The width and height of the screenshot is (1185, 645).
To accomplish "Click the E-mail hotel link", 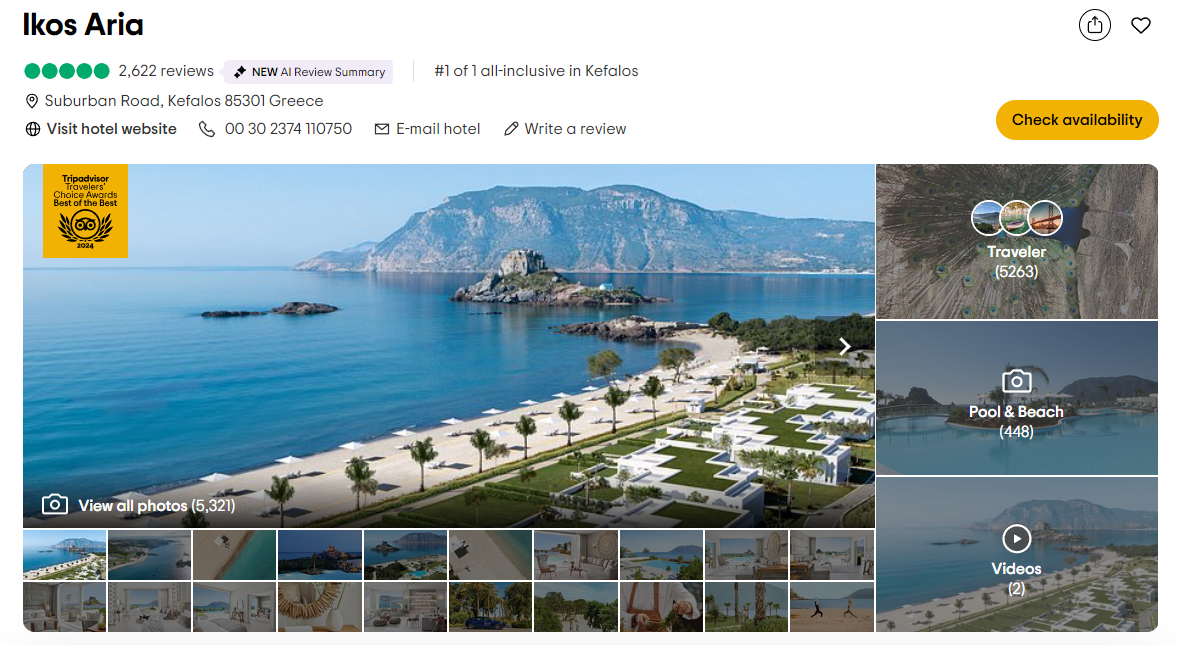I will pyautogui.click(x=438, y=129).
